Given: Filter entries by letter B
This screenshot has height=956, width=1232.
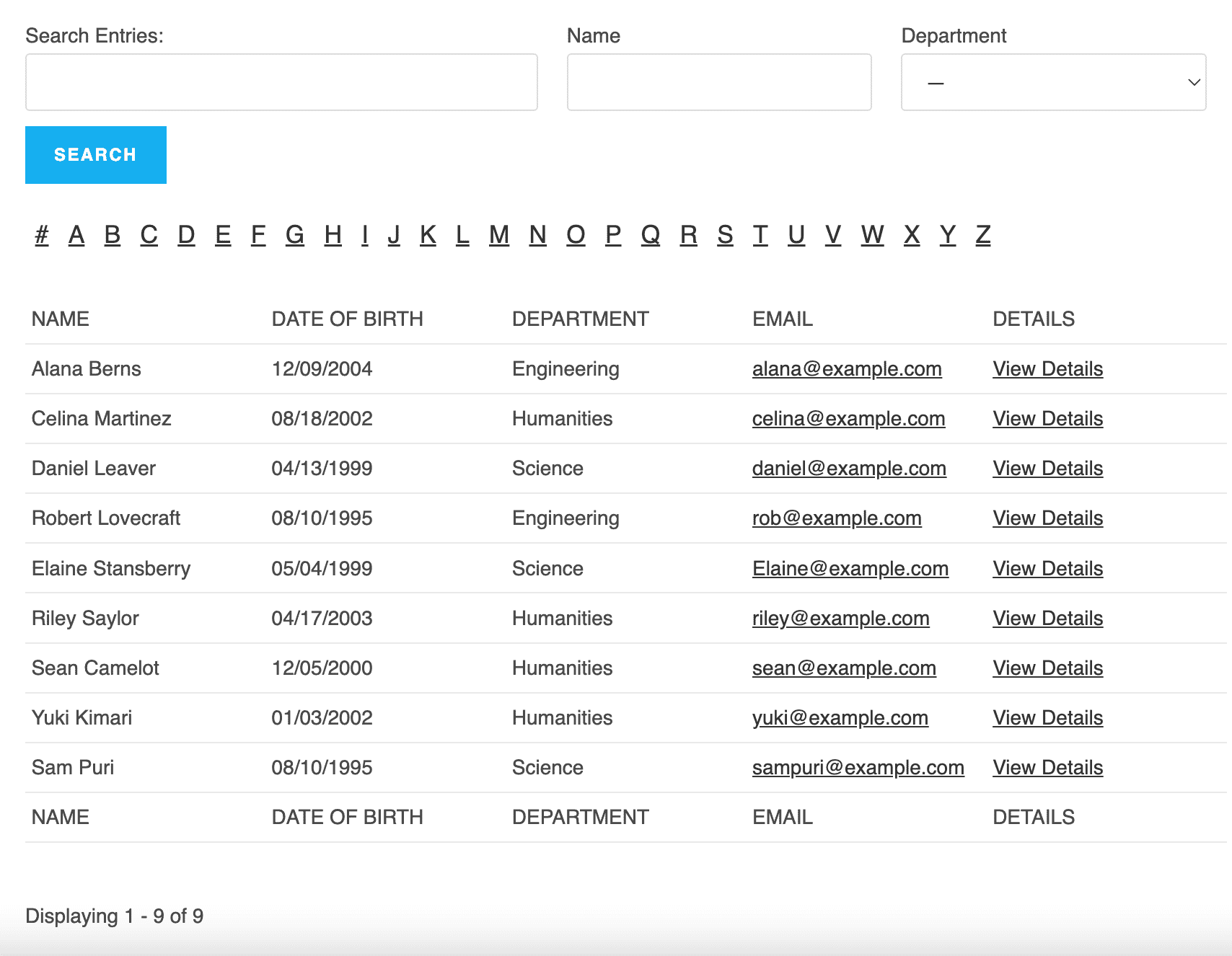Looking at the screenshot, I should pyautogui.click(x=113, y=235).
